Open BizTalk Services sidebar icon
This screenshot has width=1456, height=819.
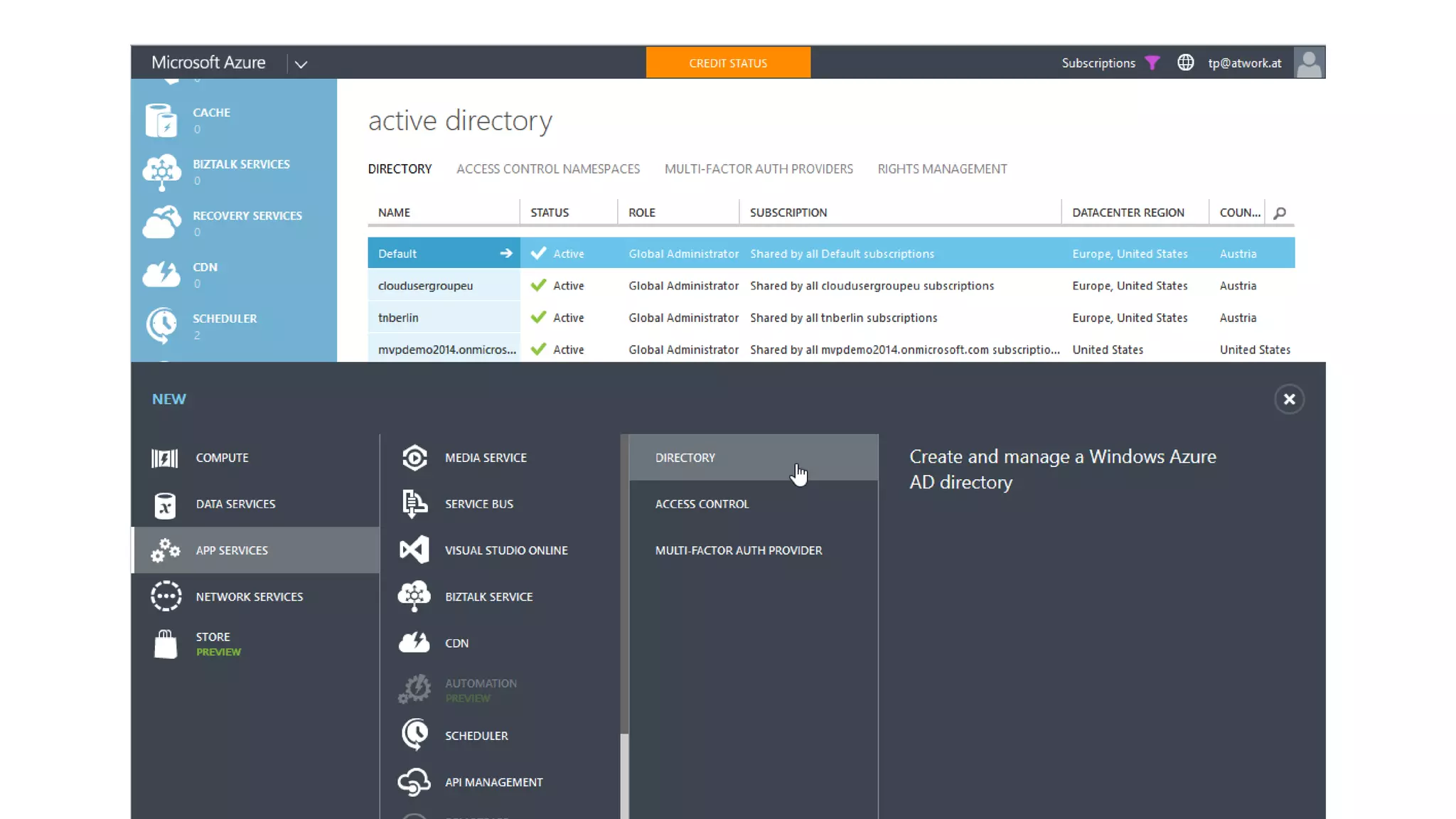click(161, 172)
